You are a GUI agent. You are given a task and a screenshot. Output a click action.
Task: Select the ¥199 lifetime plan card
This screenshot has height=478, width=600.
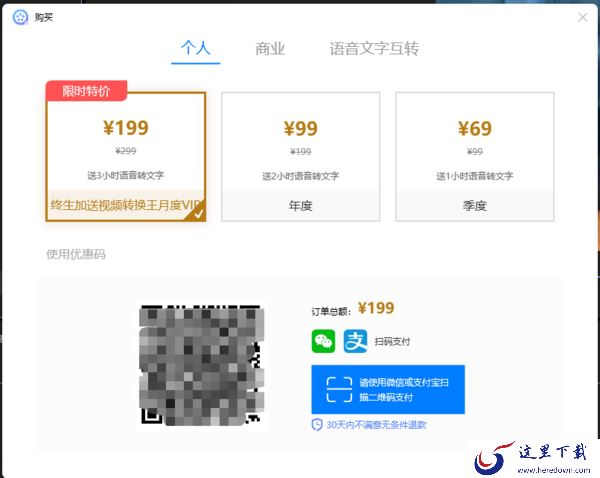(126, 157)
